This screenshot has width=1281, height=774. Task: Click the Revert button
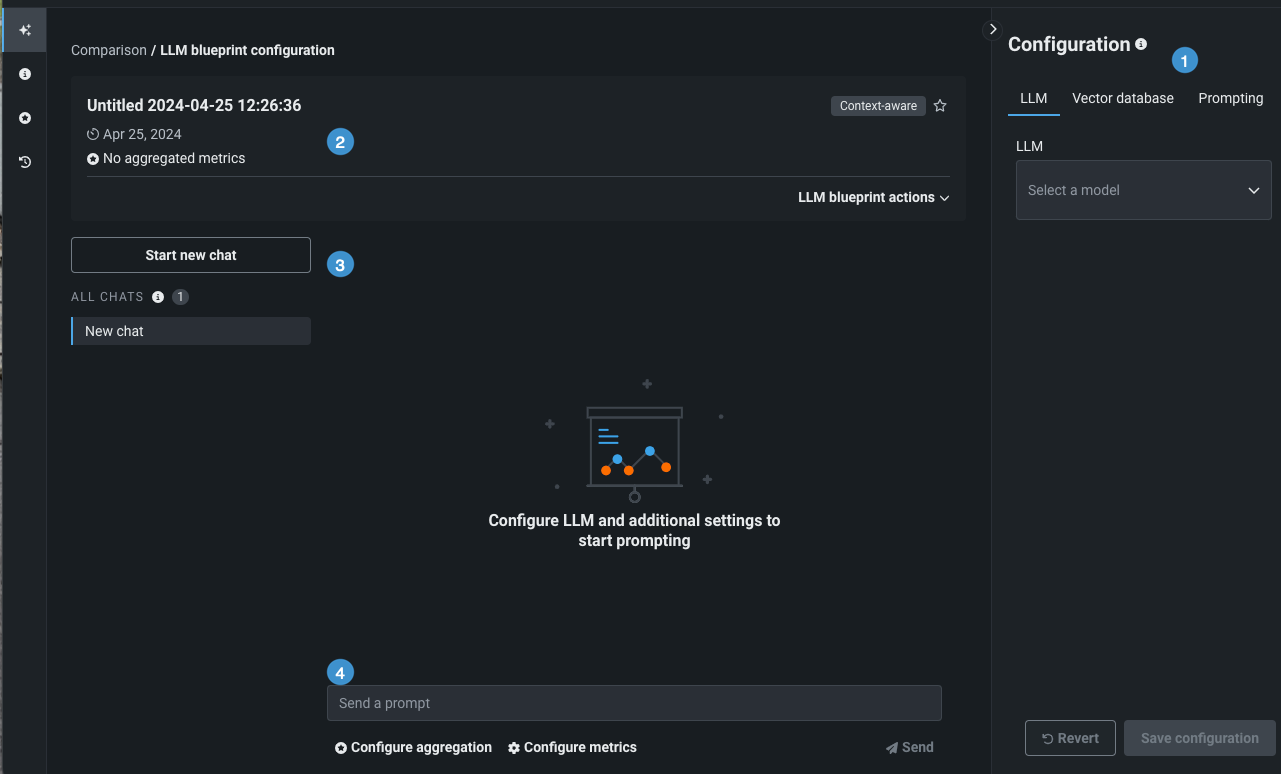pos(1070,738)
